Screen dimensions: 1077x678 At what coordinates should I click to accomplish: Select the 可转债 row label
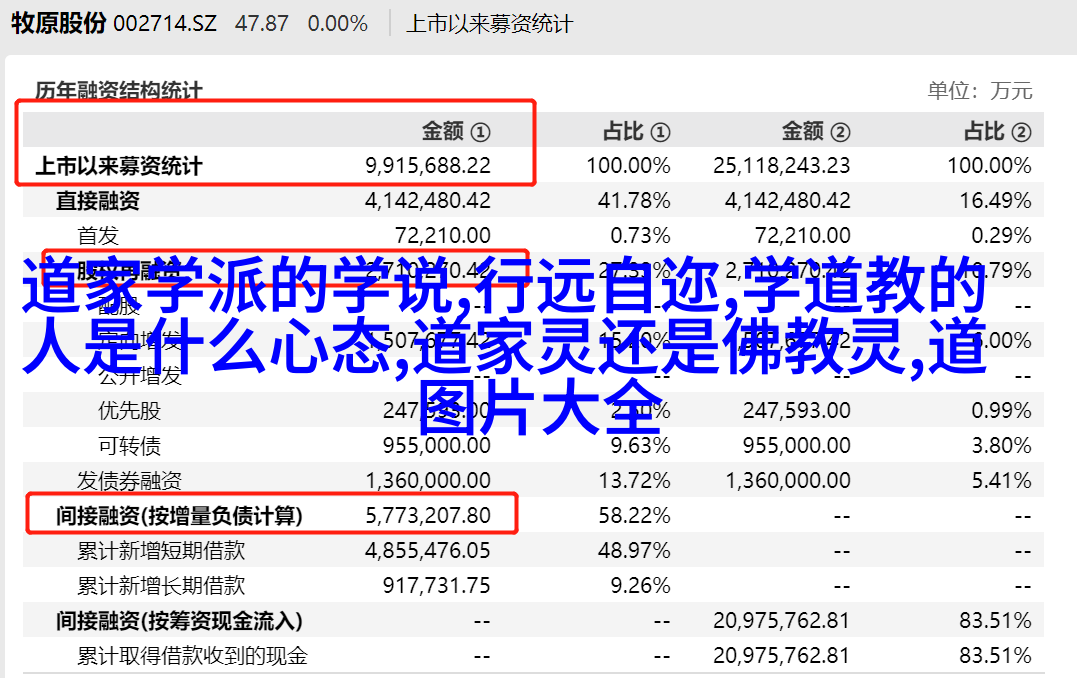(x=129, y=446)
